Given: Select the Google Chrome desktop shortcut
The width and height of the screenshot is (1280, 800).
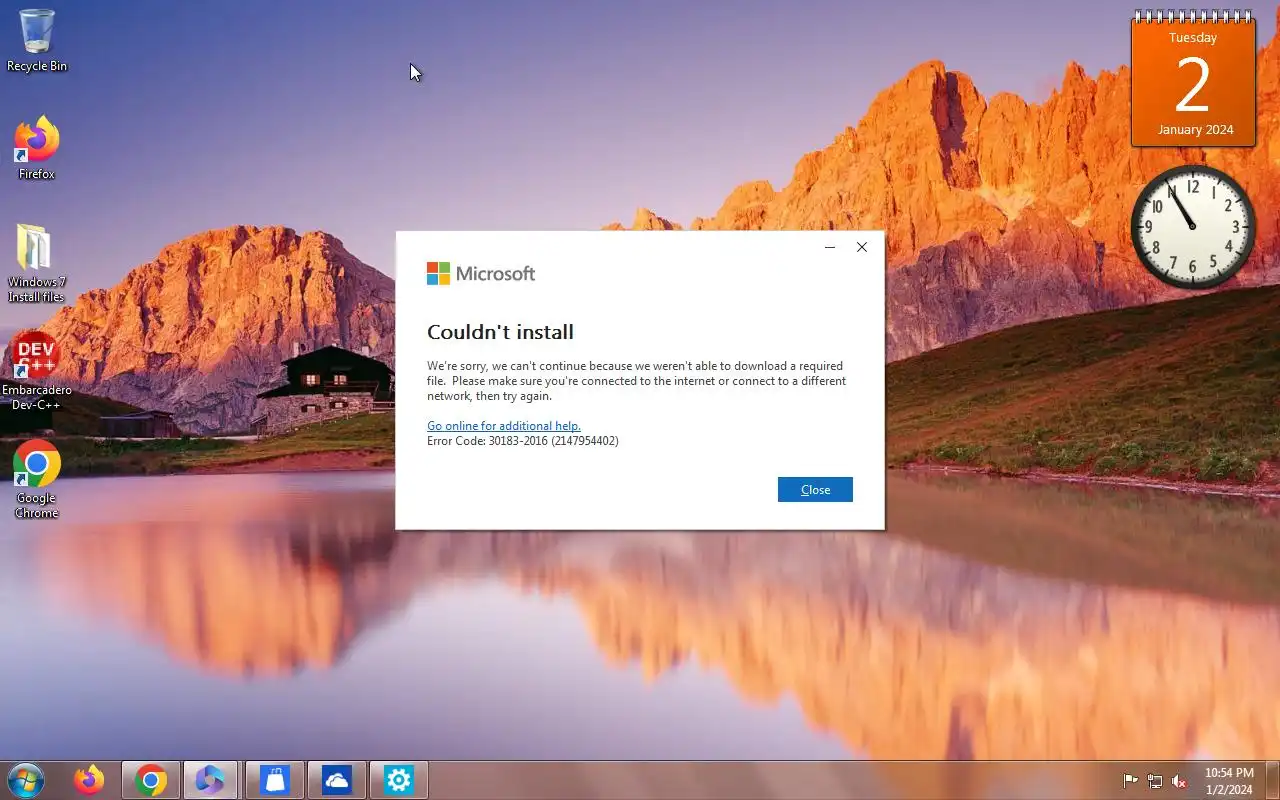Looking at the screenshot, I should (37, 479).
